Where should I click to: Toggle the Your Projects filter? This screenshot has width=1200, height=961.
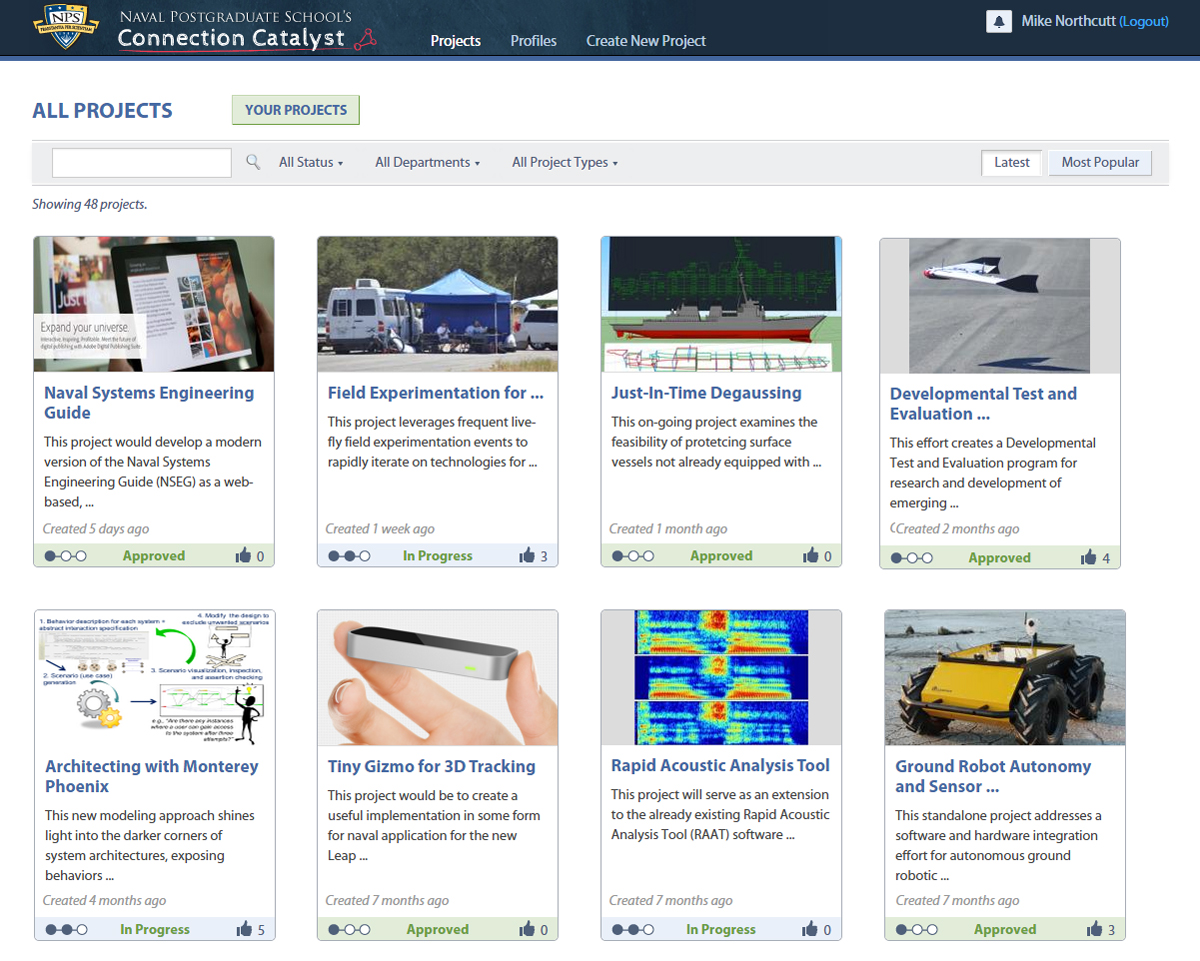(x=295, y=110)
